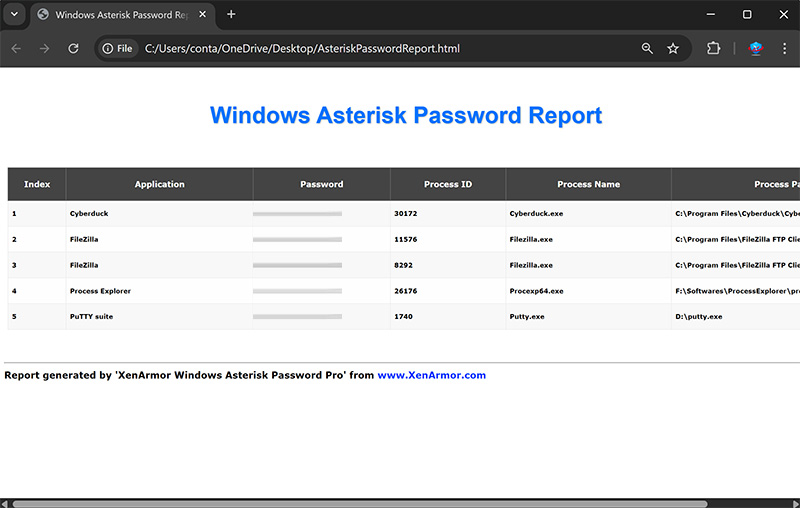800x508 pixels.
Task: Minimize the browser window
Action: click(710, 14)
